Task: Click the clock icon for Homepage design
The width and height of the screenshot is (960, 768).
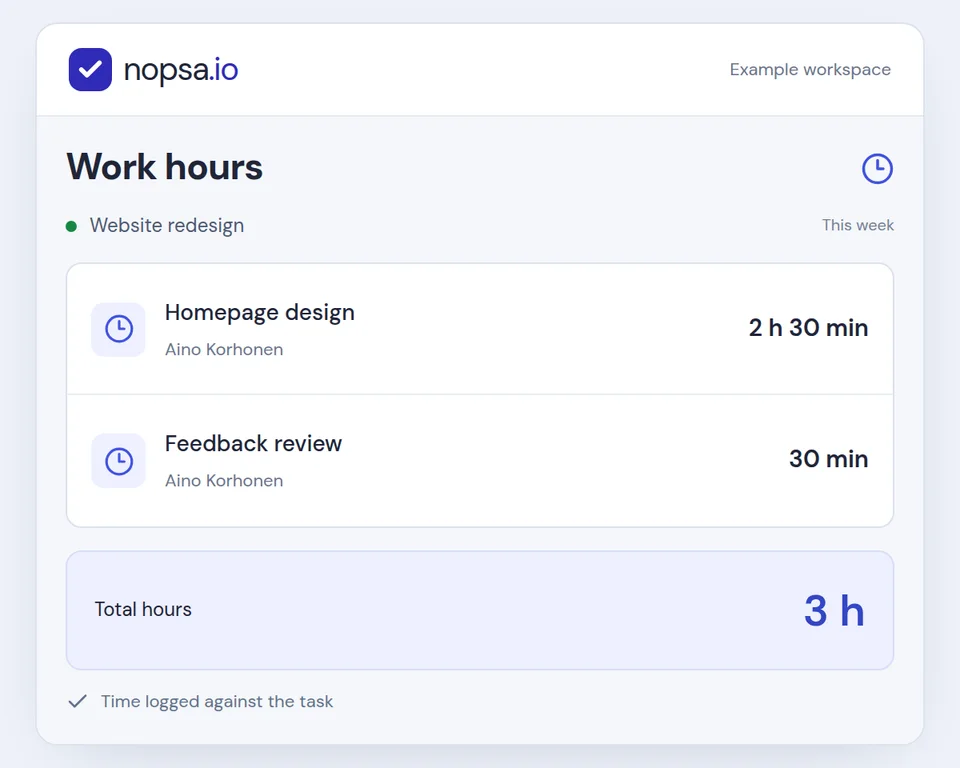Action: [119, 329]
